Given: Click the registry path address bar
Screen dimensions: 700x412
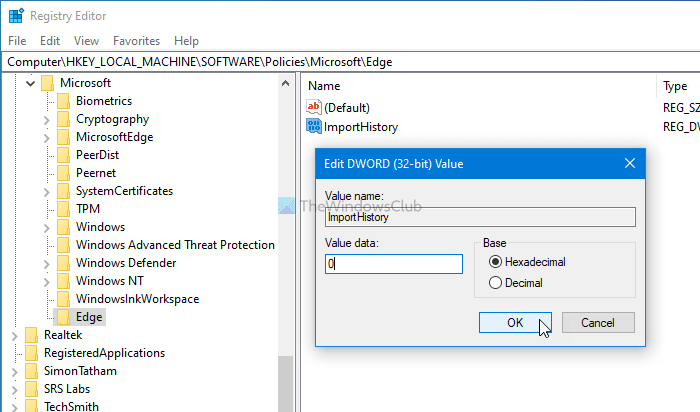Looking at the screenshot, I should click(351, 62).
